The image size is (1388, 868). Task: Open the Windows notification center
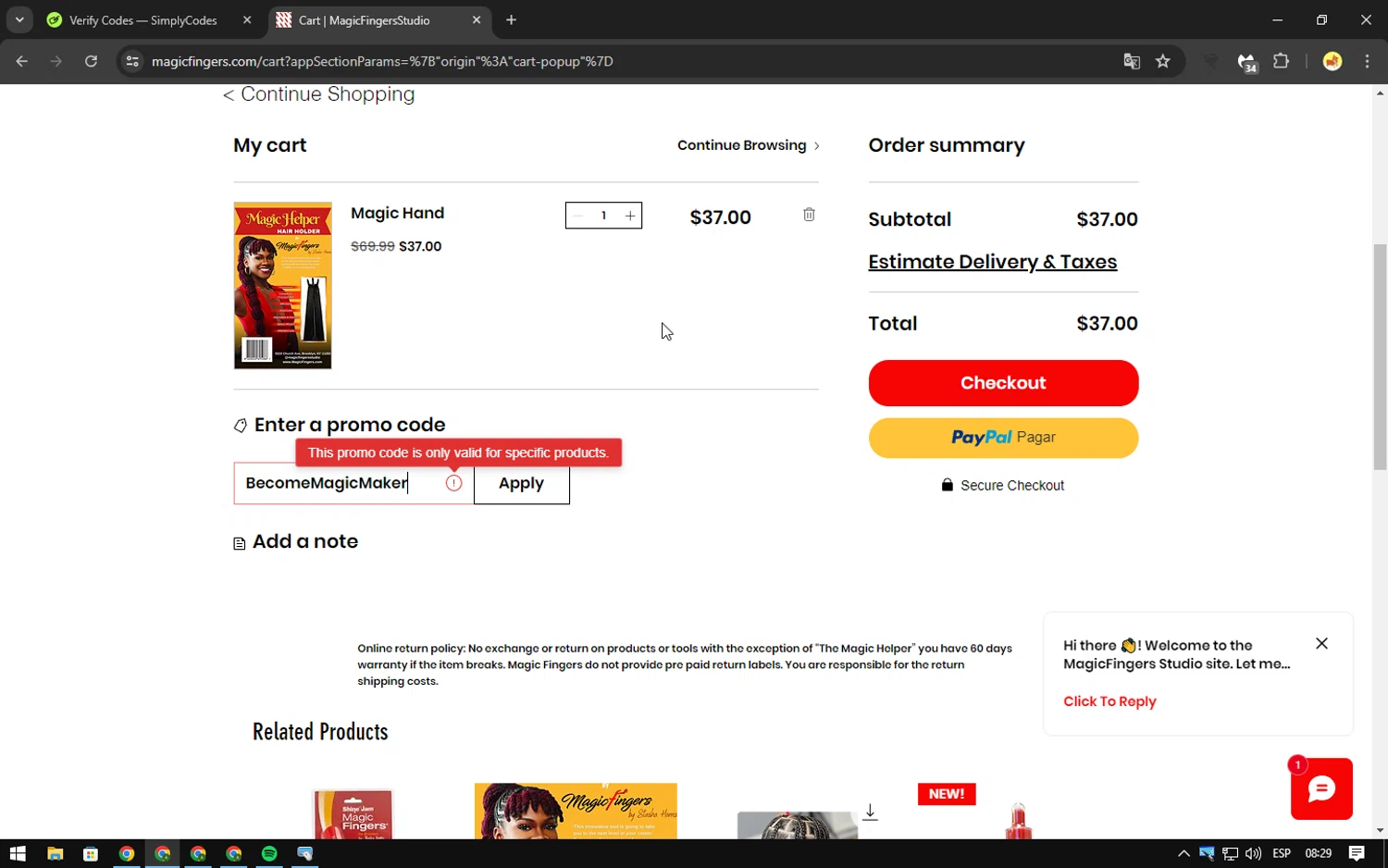click(x=1357, y=853)
